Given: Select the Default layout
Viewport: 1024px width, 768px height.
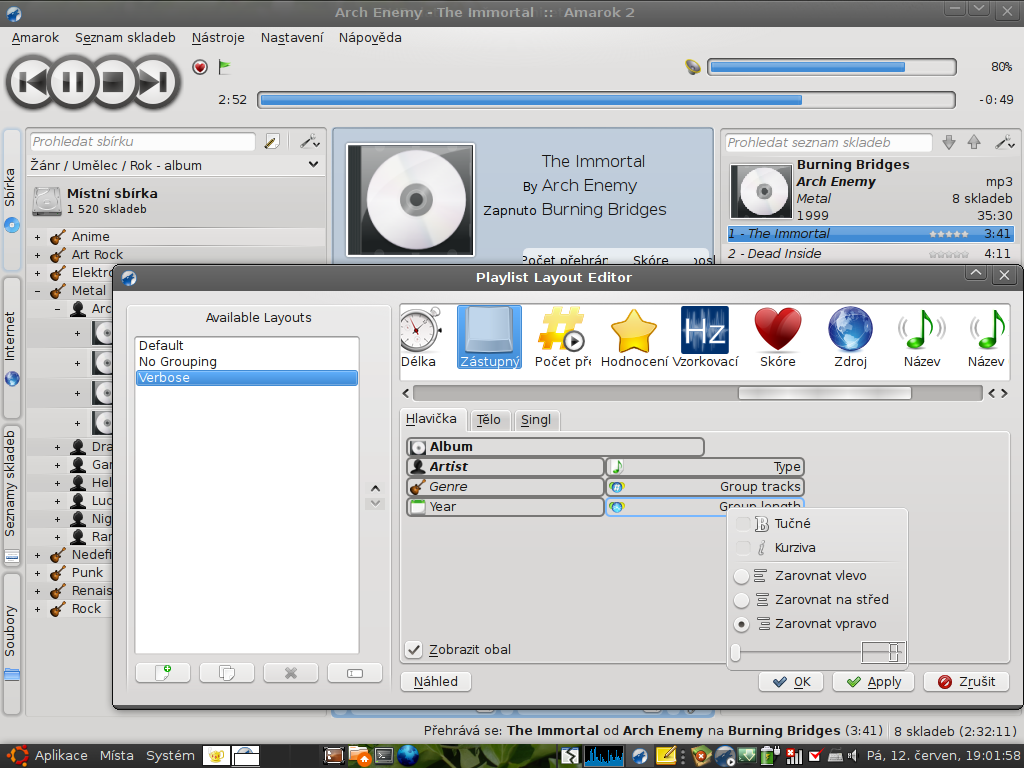Looking at the screenshot, I should coord(247,345).
